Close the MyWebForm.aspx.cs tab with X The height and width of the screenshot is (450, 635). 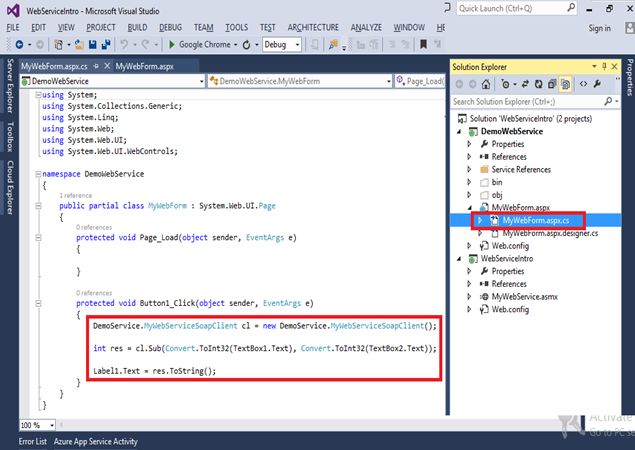pyautogui.click(x=107, y=66)
